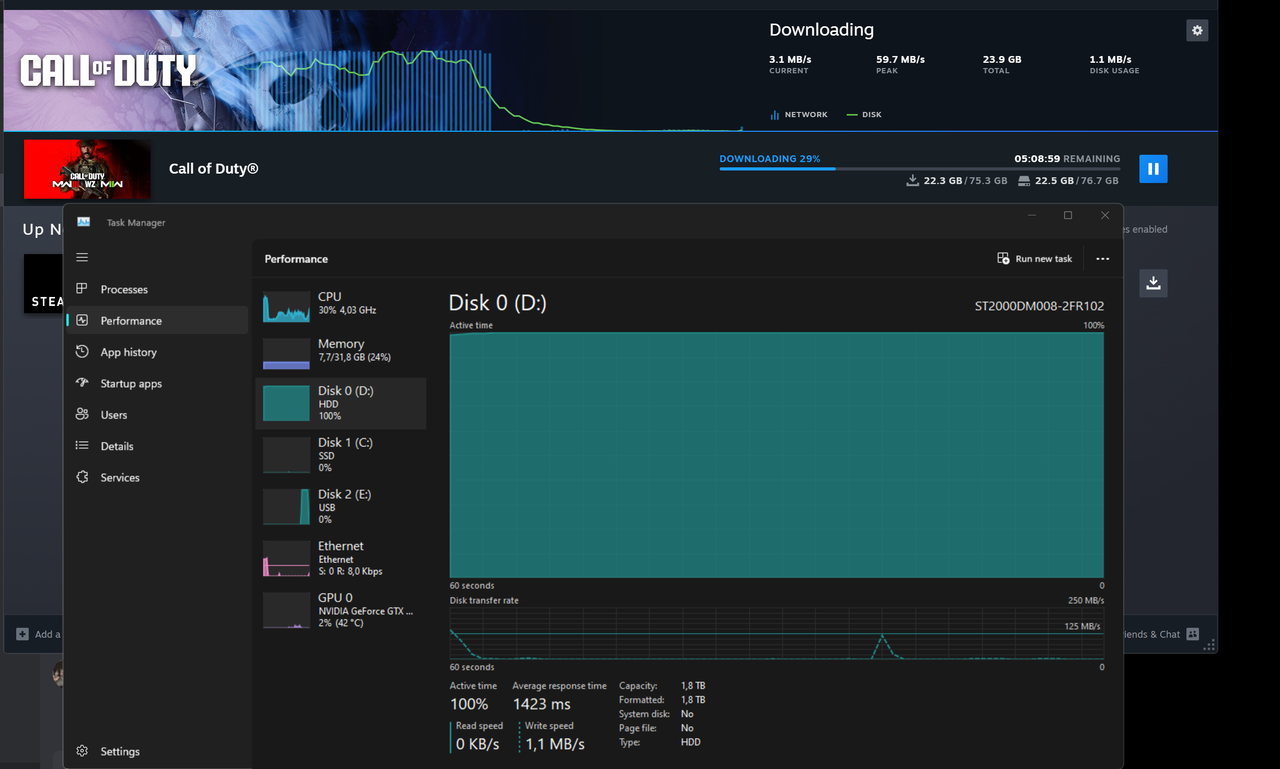Click the 59.7 MB/s peak value
This screenshot has height=769, width=1280.
(900, 60)
